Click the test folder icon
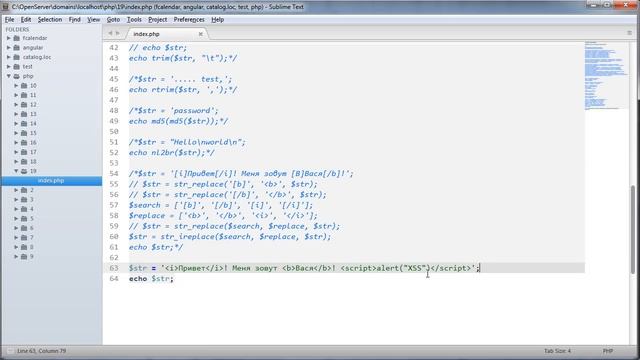The height and width of the screenshot is (360, 640). click(x=16, y=67)
